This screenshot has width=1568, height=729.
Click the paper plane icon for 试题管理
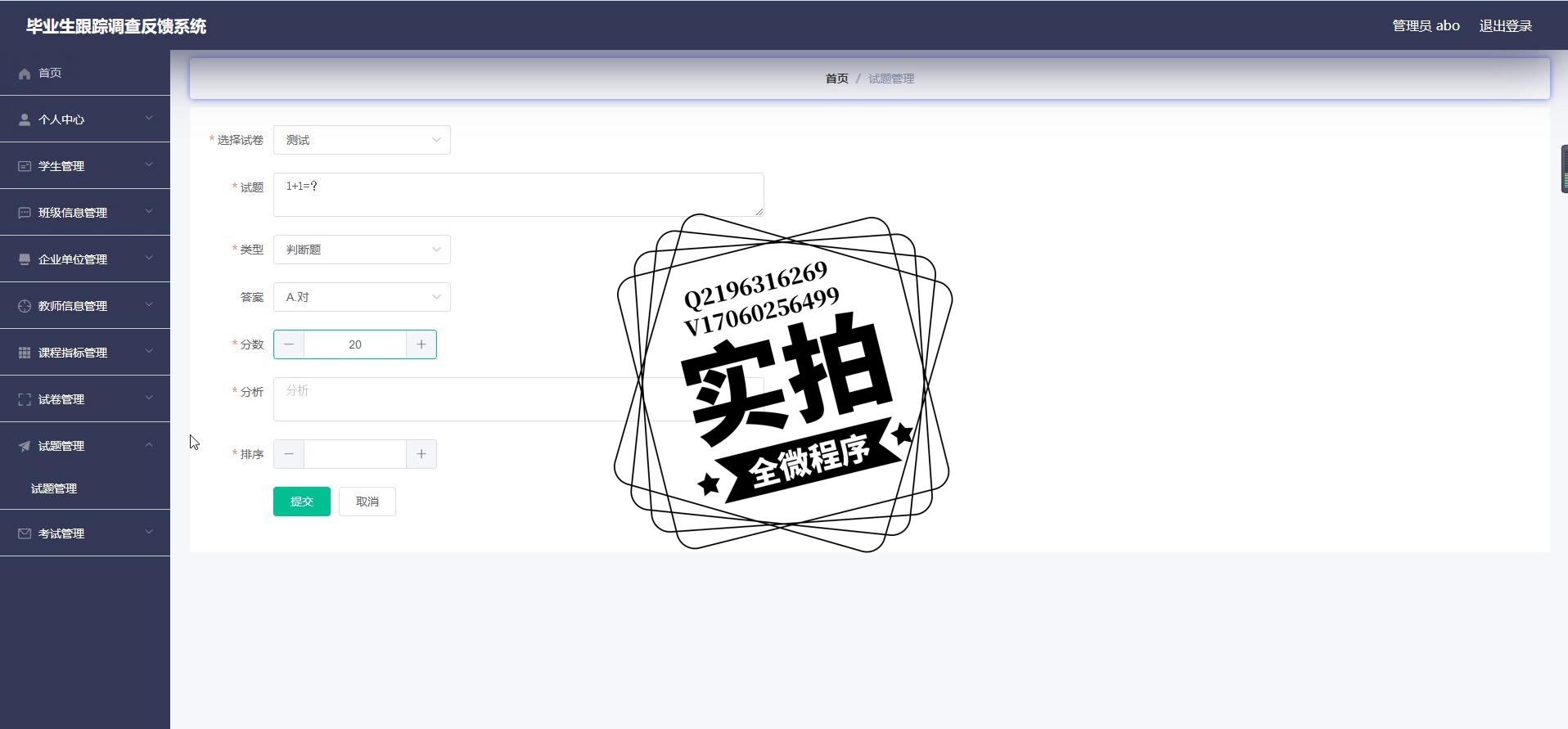(25, 446)
